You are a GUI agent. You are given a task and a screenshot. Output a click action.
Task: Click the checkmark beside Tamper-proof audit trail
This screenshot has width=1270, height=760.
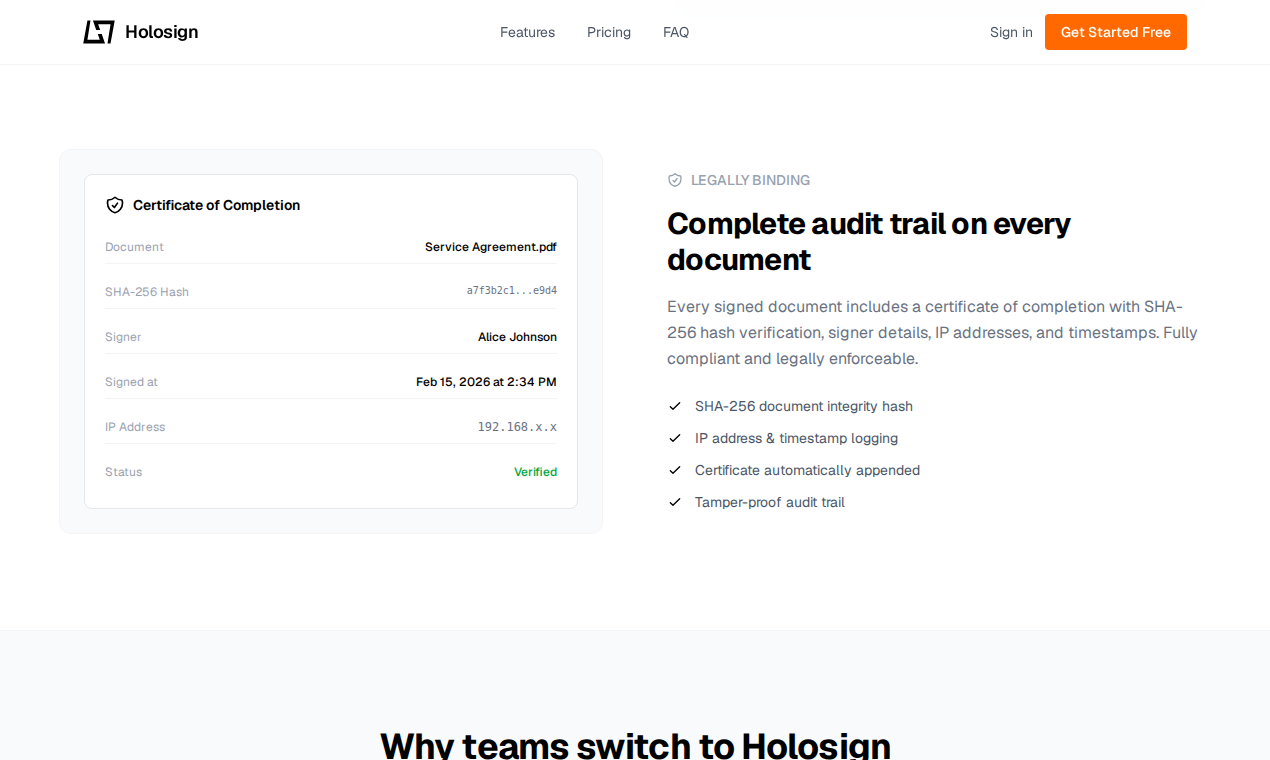pyautogui.click(x=675, y=502)
